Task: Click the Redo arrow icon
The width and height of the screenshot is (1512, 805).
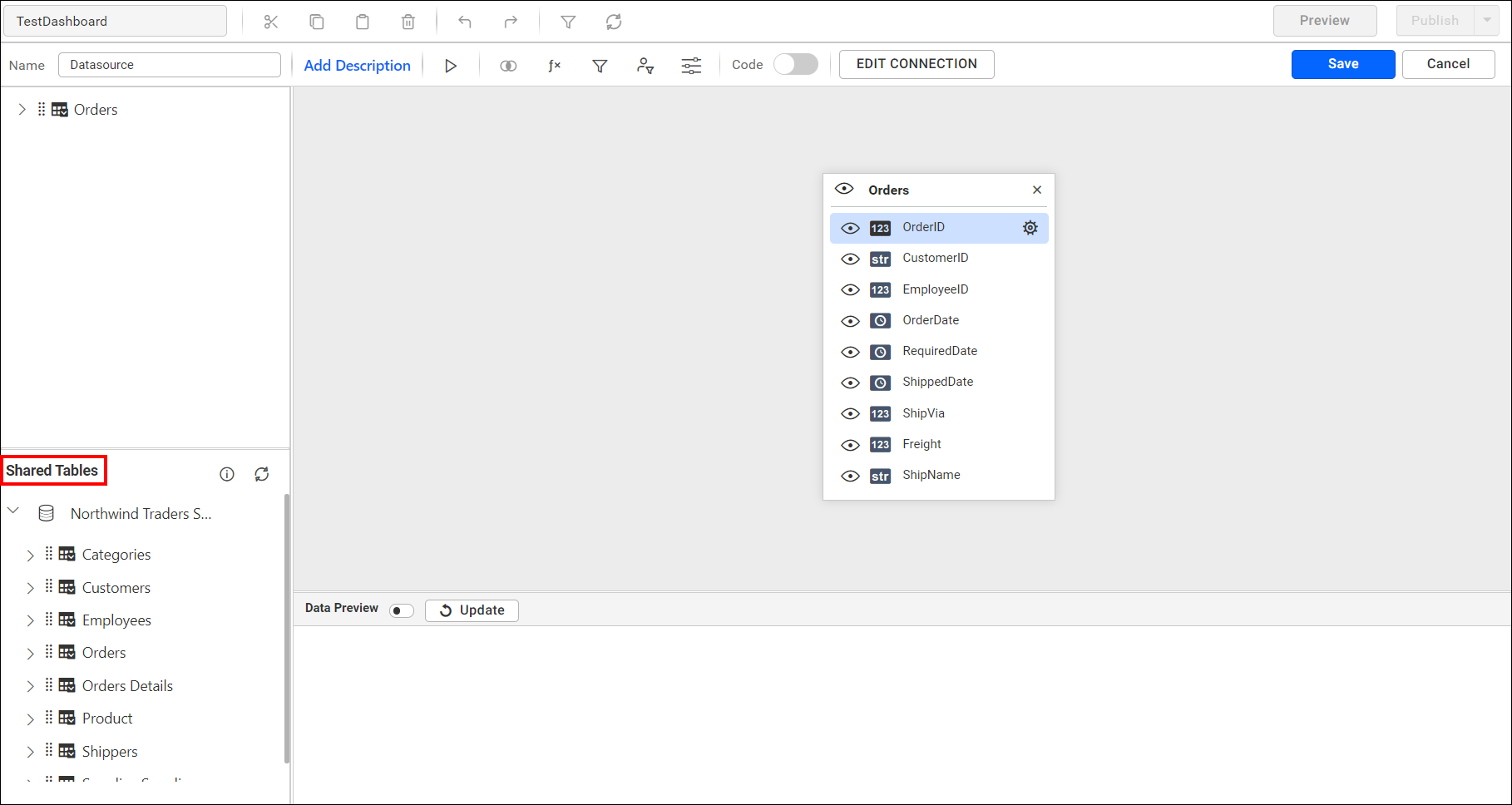Action: tap(511, 22)
